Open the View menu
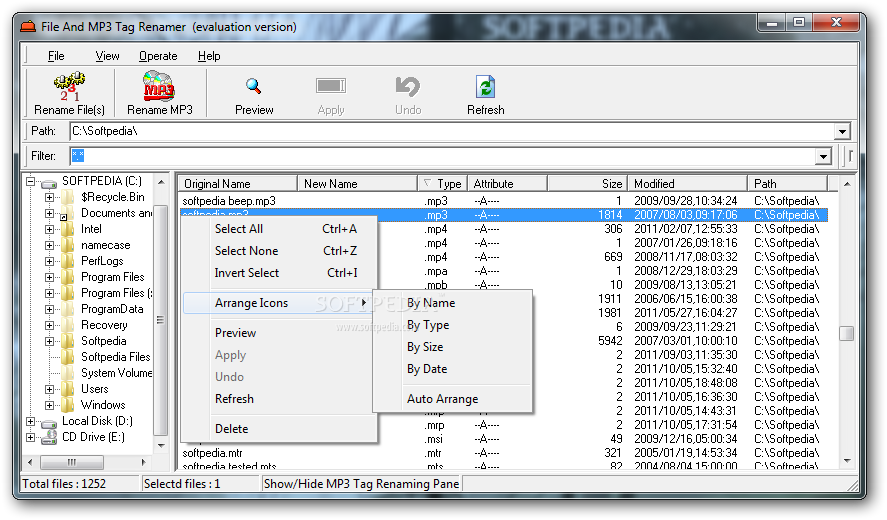This screenshot has height=520, width=887. (x=107, y=56)
